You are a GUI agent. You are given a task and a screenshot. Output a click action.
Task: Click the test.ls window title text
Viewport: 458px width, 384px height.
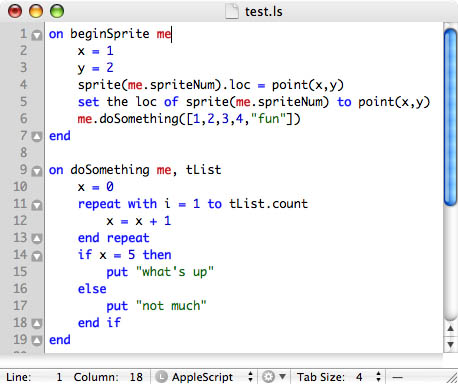[x=263, y=12]
